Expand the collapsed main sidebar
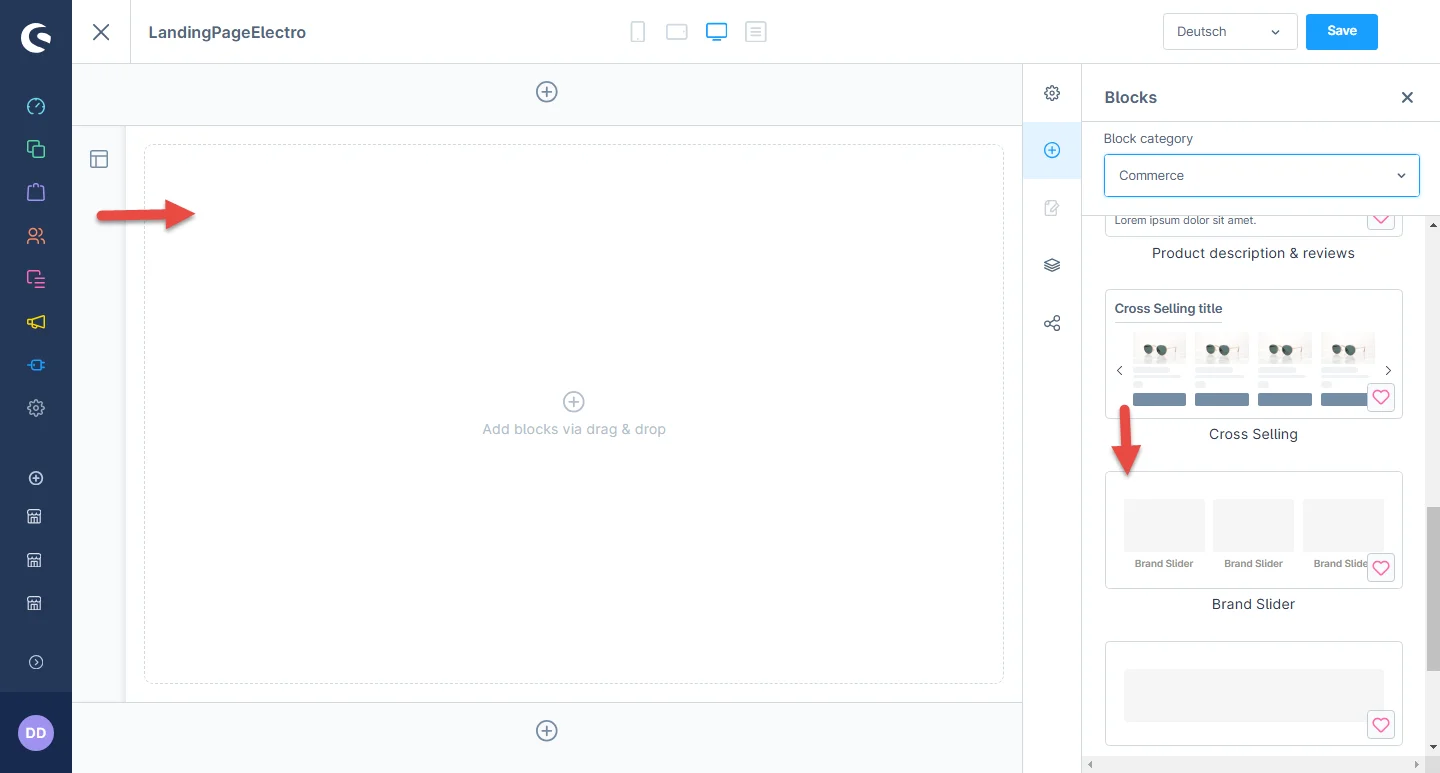 36,662
